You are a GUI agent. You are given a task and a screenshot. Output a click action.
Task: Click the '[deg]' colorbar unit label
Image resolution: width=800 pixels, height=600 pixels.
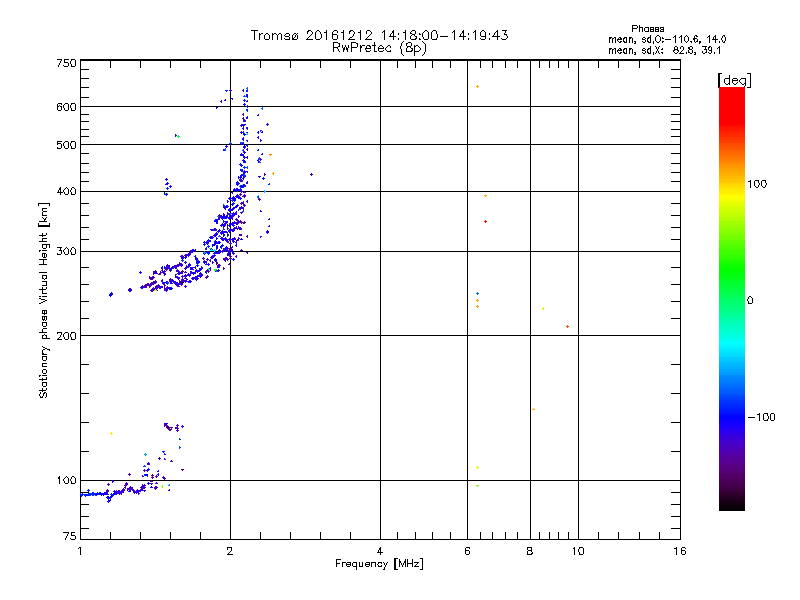tap(734, 80)
